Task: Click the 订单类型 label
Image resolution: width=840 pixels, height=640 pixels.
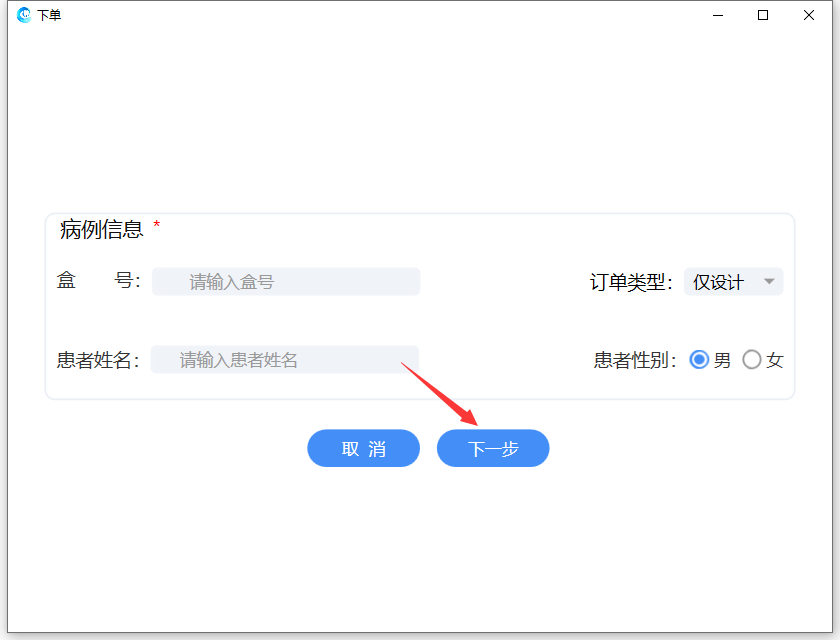Action: pyautogui.click(x=631, y=282)
